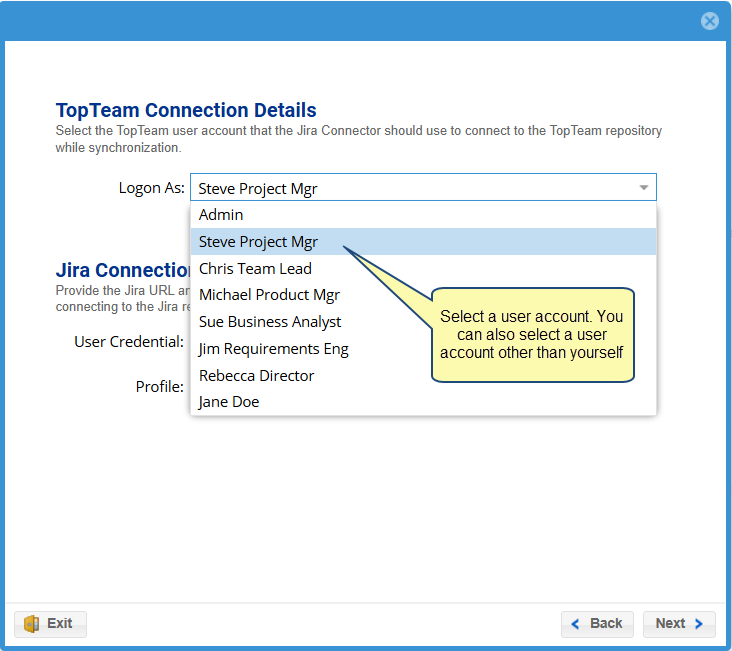The width and height of the screenshot is (732, 651).
Task: Select Michael Product Mgr option
Action: coord(269,295)
